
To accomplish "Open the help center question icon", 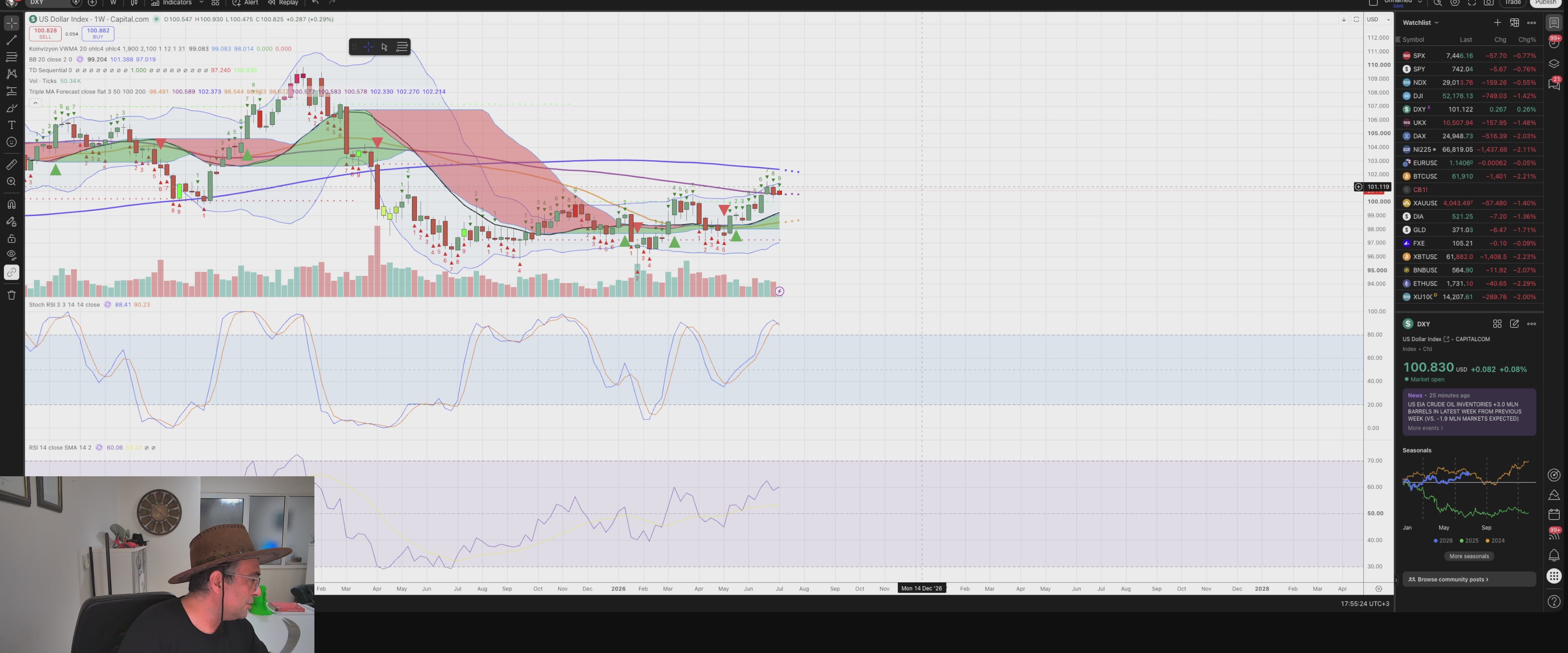I will (1554, 601).
